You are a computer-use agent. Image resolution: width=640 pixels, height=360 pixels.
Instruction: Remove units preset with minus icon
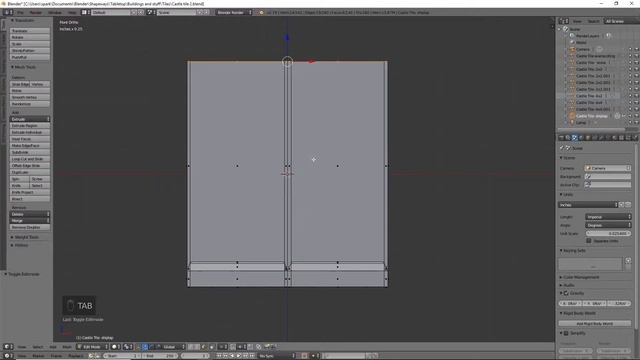628,204
